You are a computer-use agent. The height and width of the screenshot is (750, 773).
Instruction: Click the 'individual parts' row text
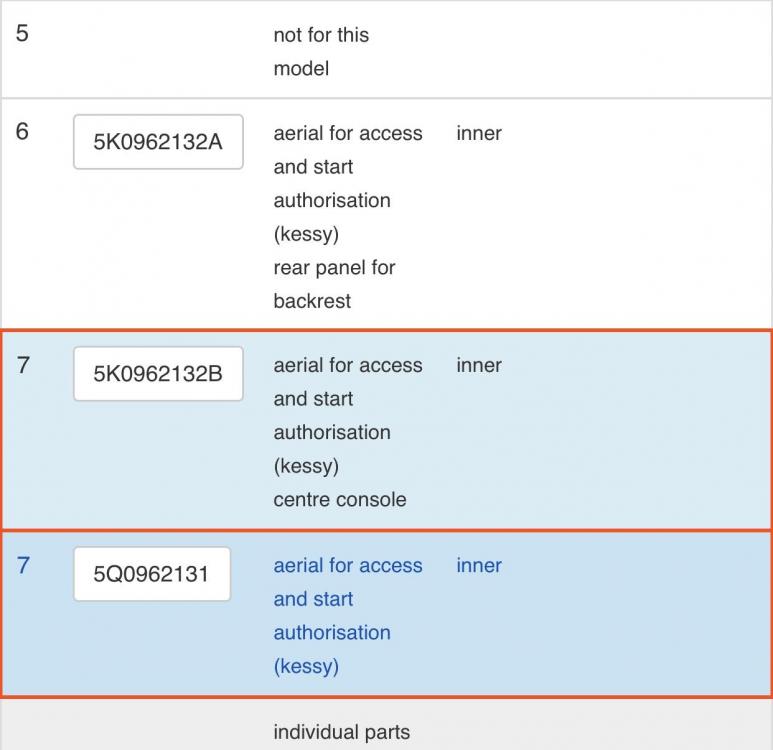pos(341,732)
